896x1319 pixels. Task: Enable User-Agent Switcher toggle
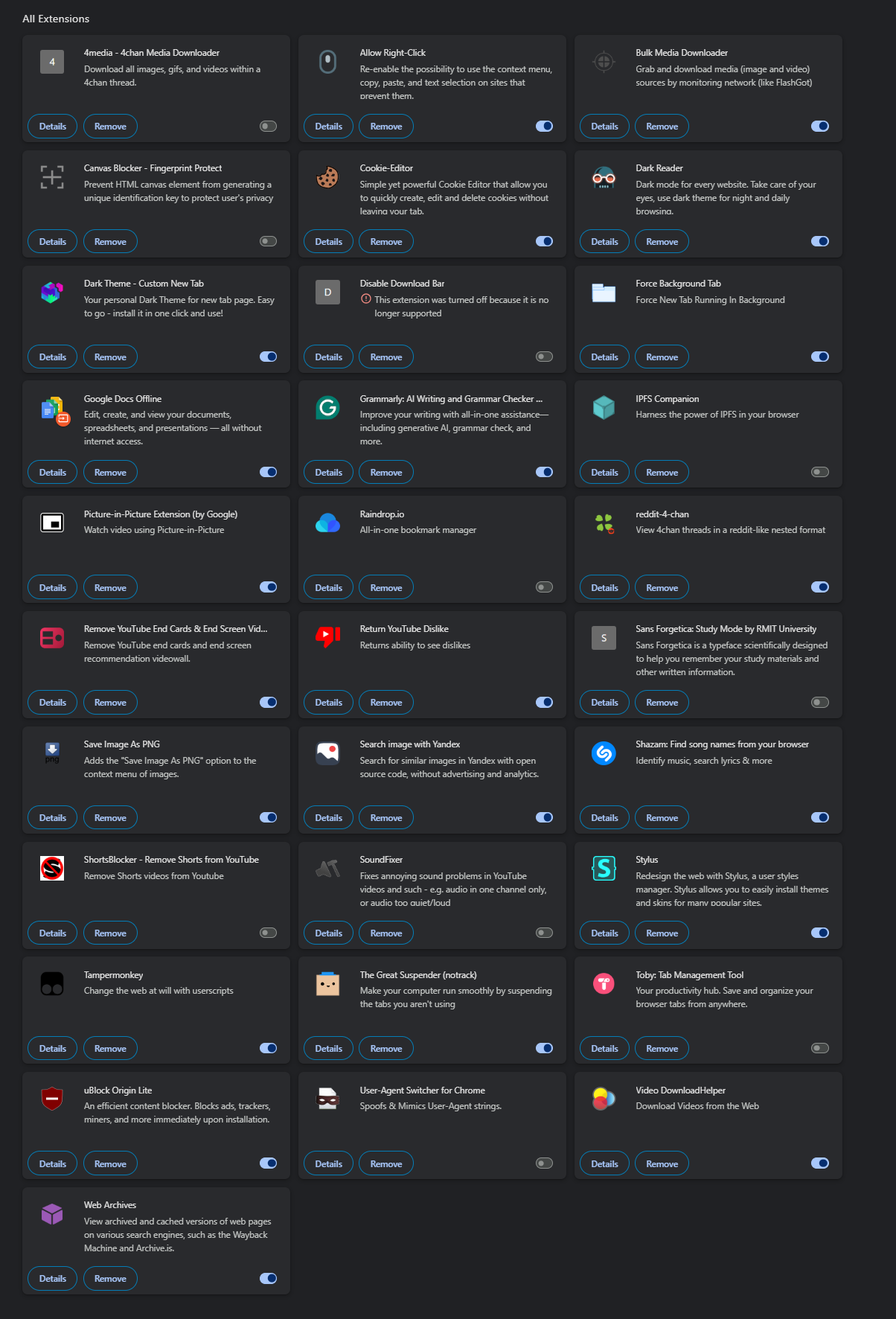tap(544, 1163)
